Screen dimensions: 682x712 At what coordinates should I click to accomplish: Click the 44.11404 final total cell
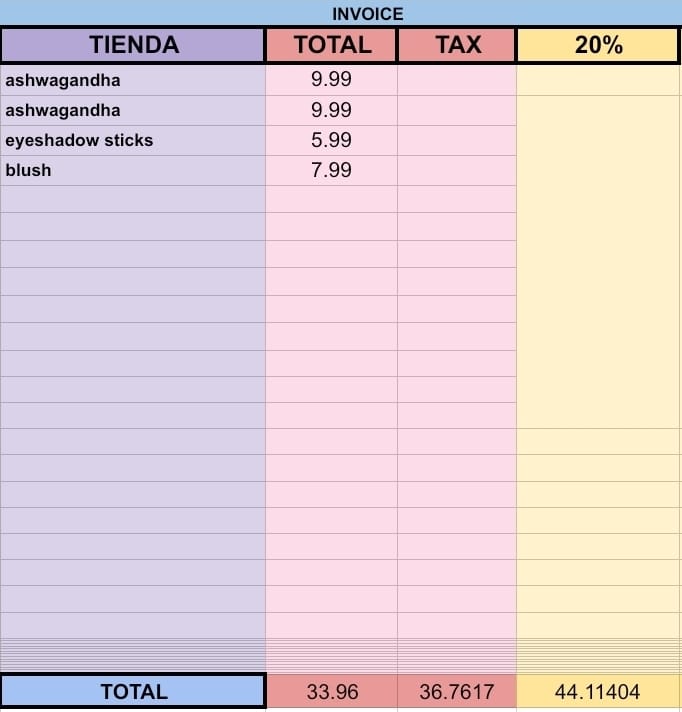point(598,692)
